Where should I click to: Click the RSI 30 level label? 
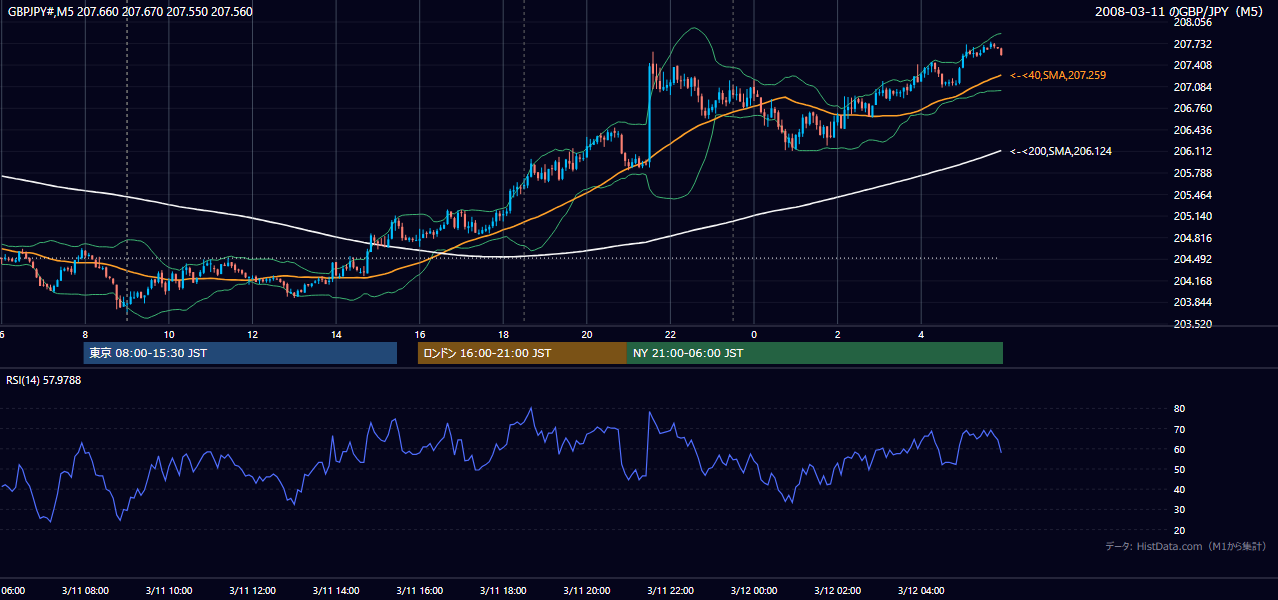pyautogui.click(x=1179, y=510)
